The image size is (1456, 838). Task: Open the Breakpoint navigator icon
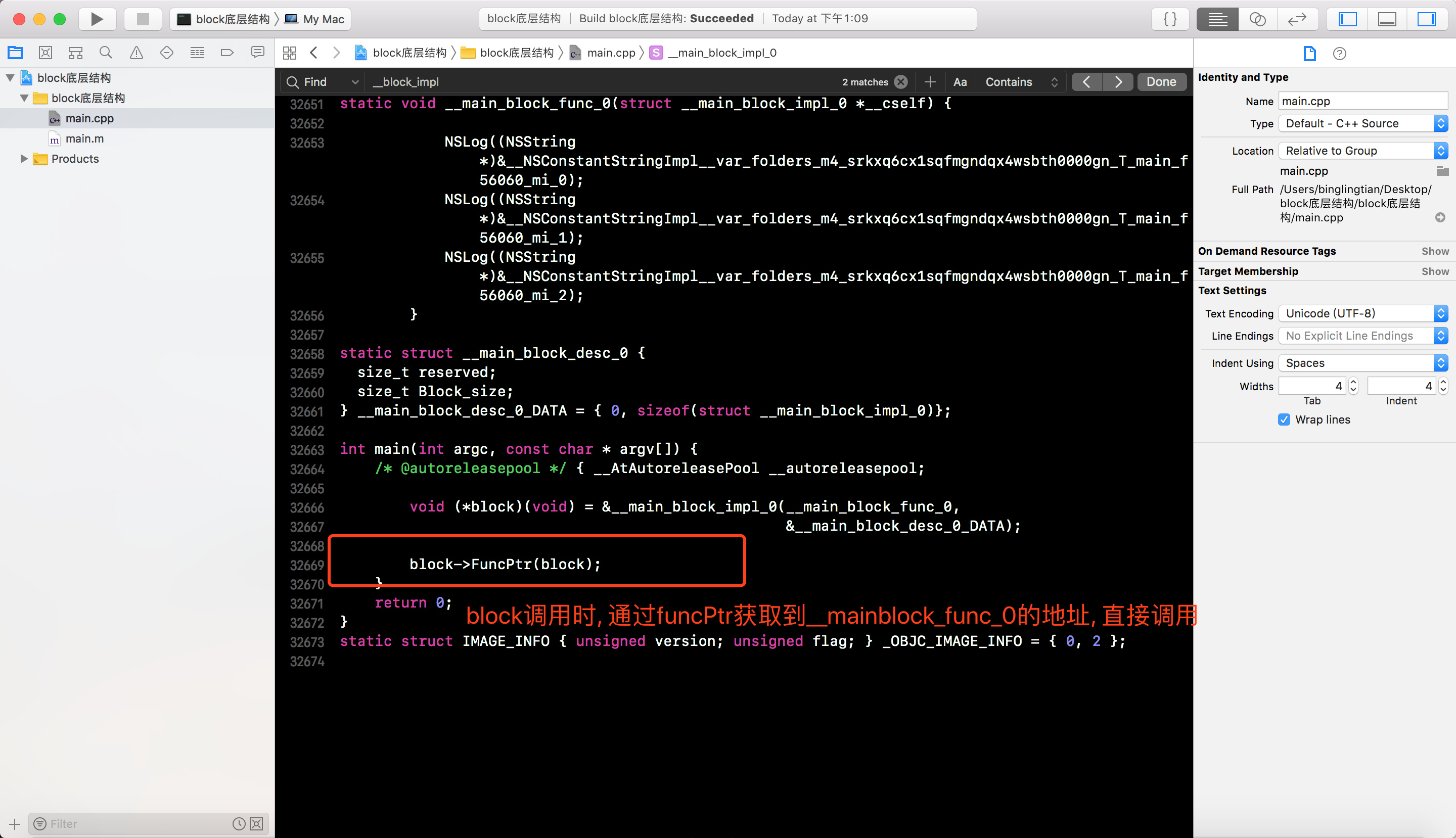(227, 53)
